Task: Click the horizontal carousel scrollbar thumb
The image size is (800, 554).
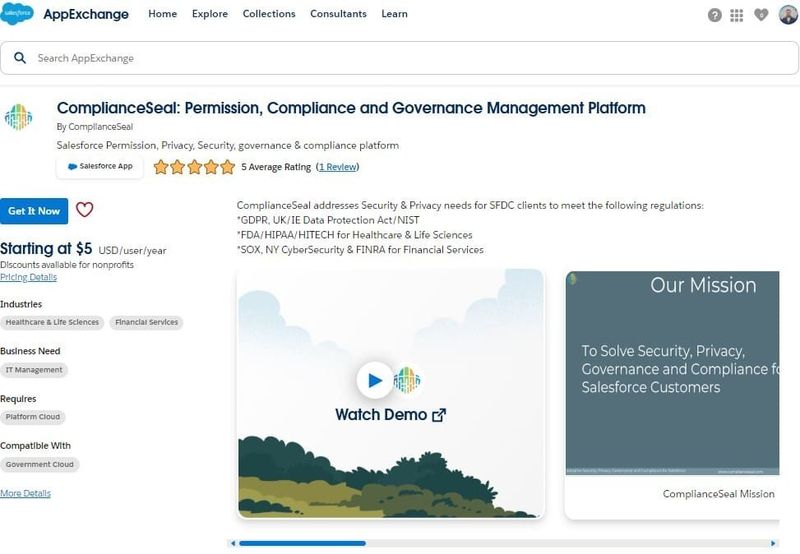Action: click(x=303, y=543)
